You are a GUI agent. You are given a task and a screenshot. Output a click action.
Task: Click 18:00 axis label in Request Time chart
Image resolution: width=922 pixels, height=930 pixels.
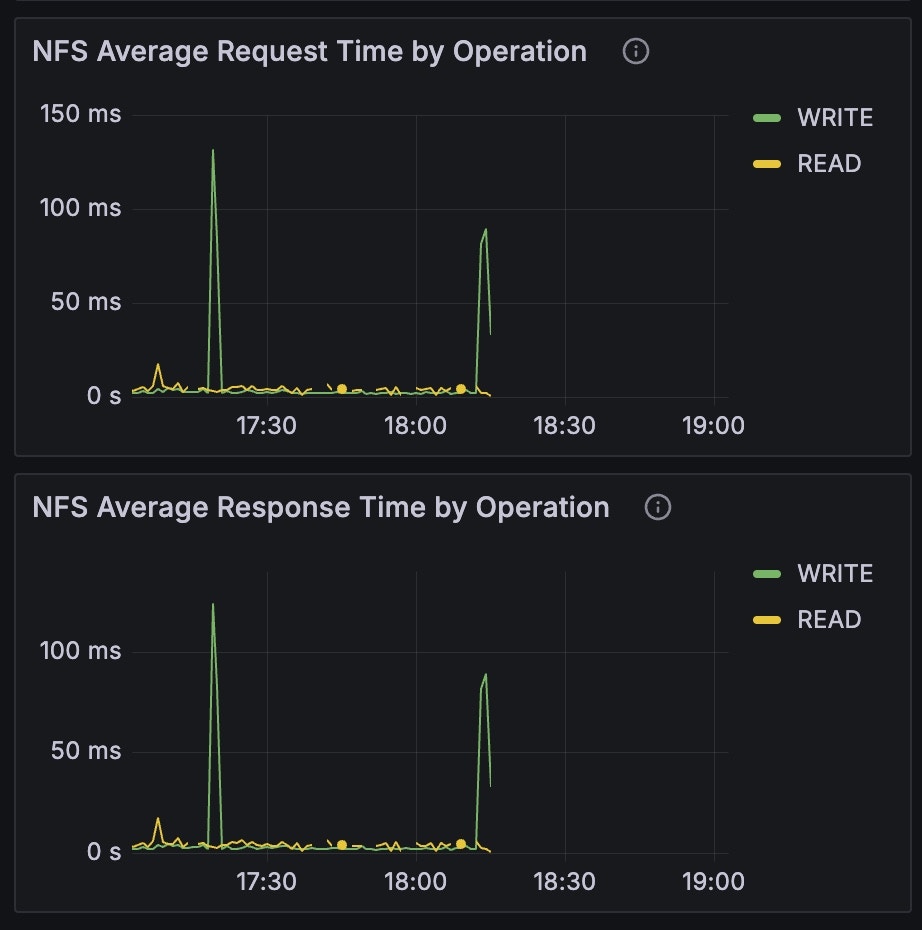point(415,426)
